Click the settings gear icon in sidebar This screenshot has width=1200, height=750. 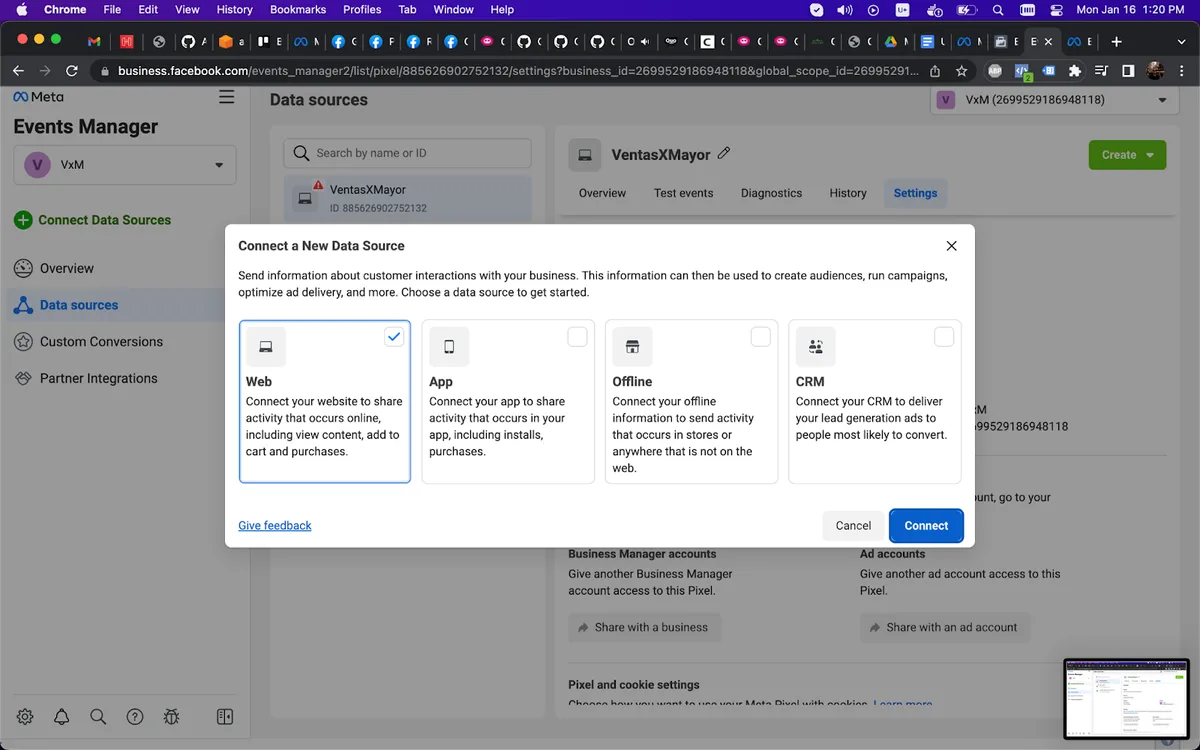pyautogui.click(x=25, y=716)
